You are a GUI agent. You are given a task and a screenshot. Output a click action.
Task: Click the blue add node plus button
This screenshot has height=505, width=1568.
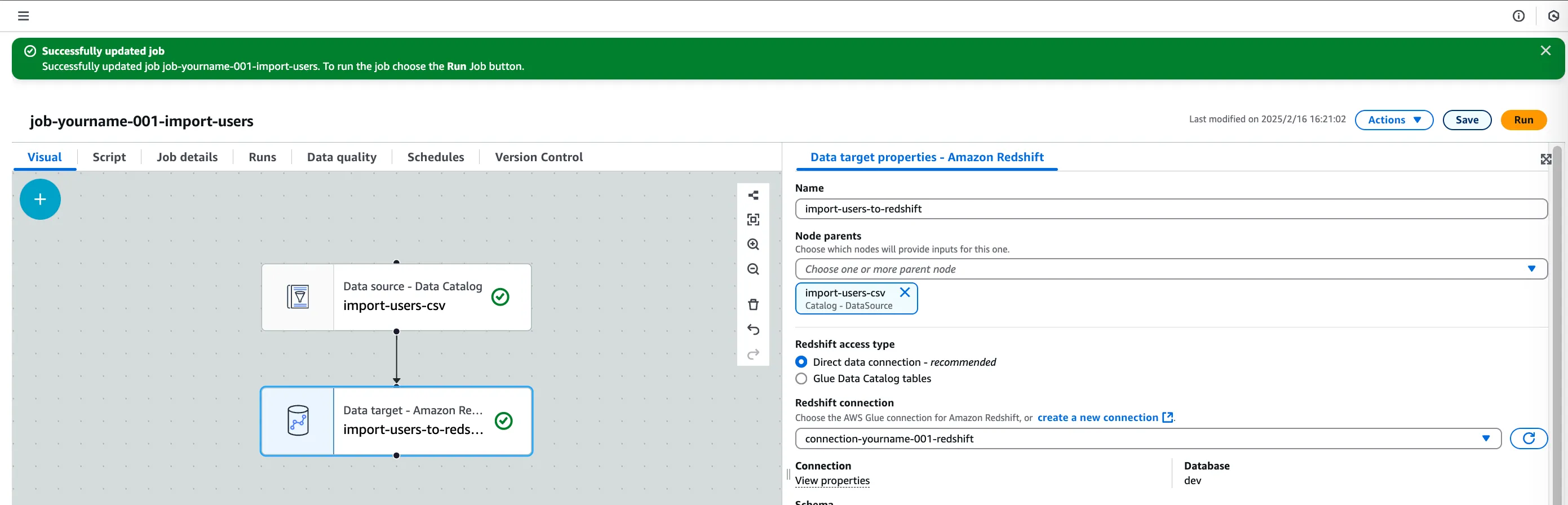click(40, 199)
